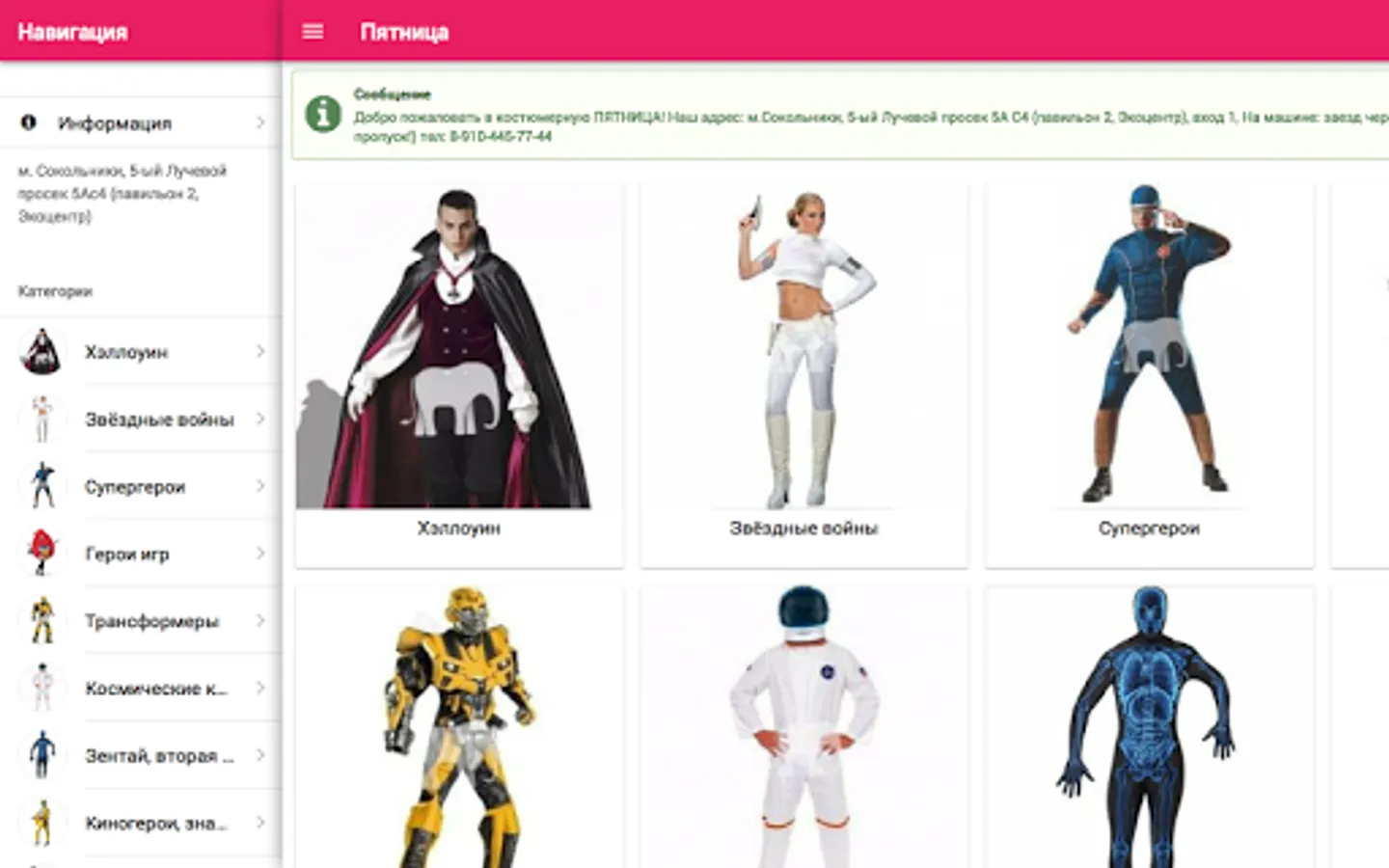
Task: Click the Герои игр sidebar icon
Action: 41,554
